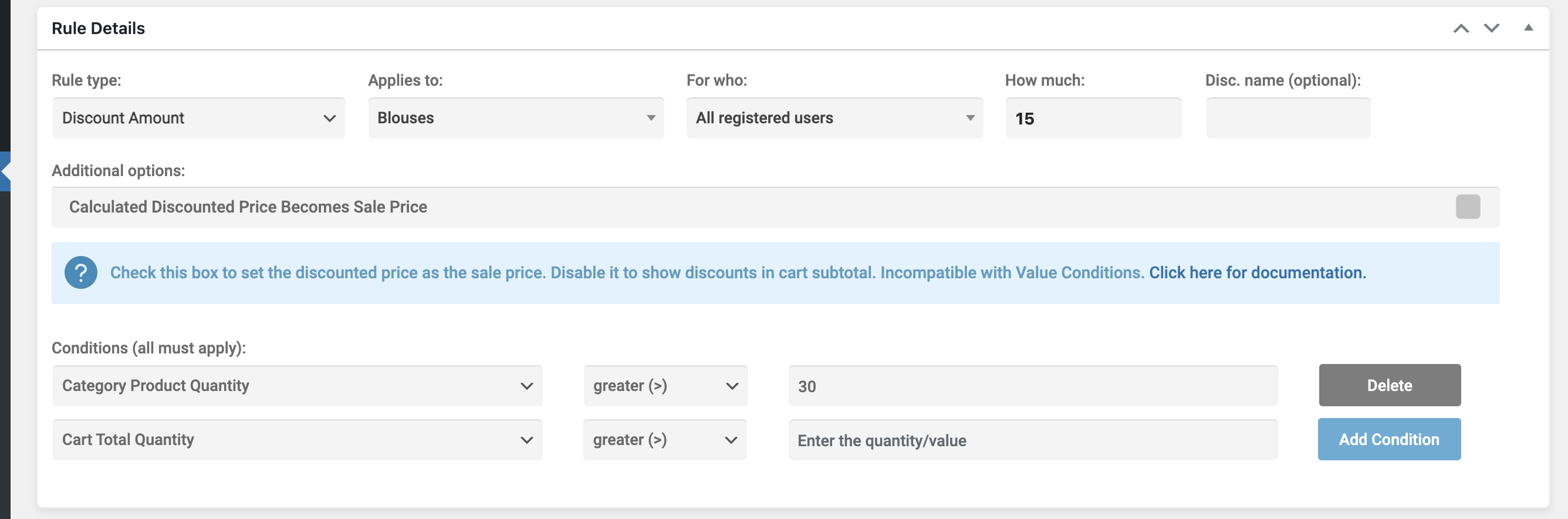Open the Click here for documentation link
Image resolution: width=1568 pixels, height=519 pixels.
[x=1258, y=272]
